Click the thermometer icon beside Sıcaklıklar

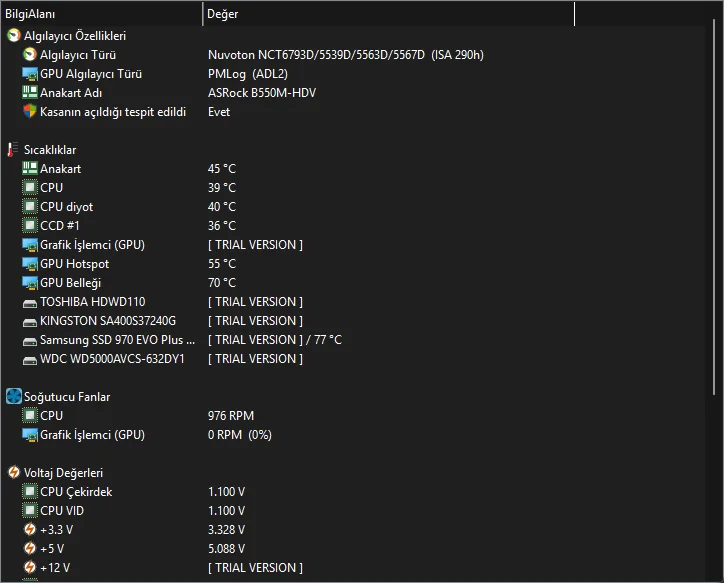pyautogui.click(x=13, y=150)
